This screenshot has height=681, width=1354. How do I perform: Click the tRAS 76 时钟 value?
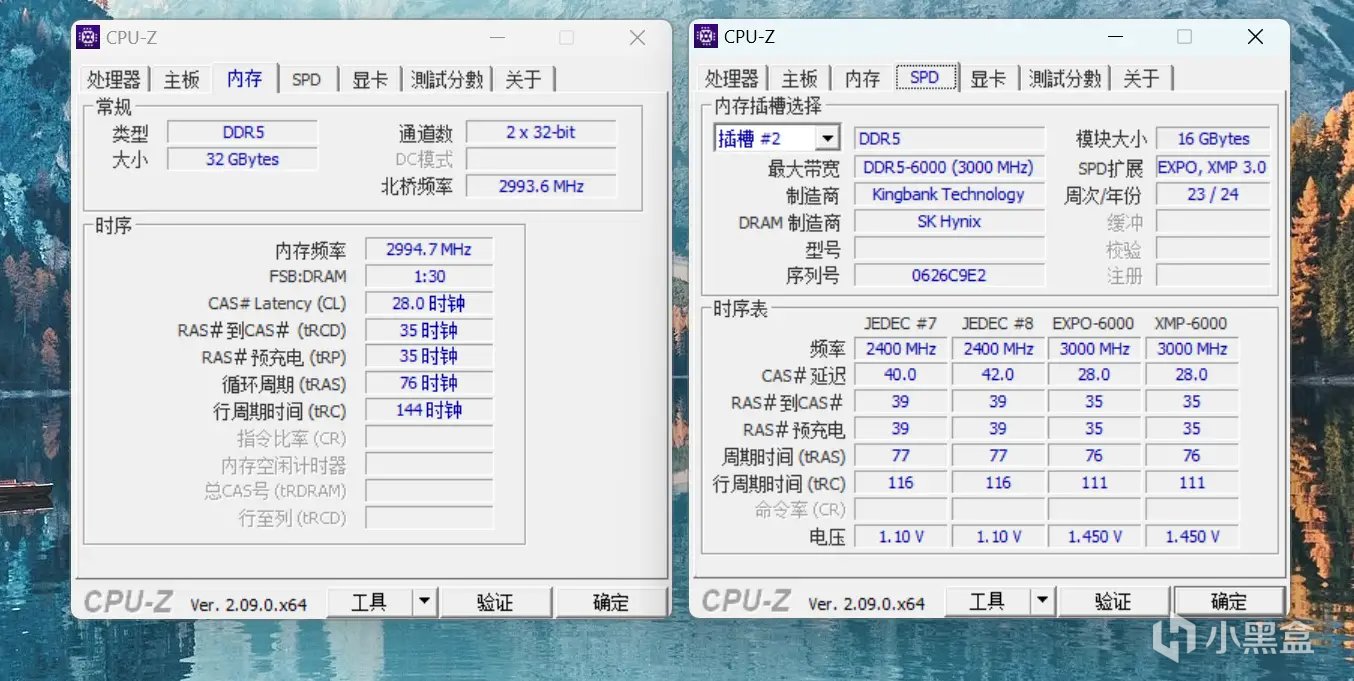pyautogui.click(x=429, y=383)
